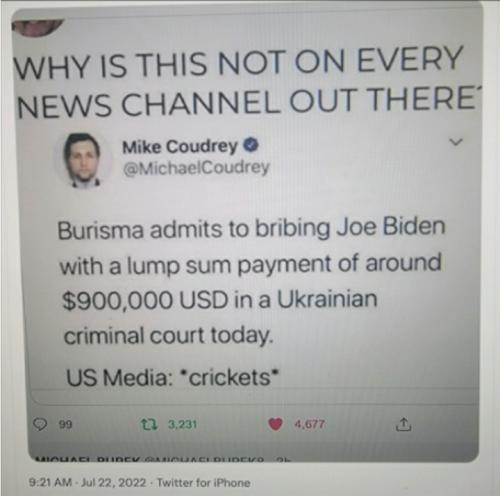View the 3,231 retweets count

[182, 425]
